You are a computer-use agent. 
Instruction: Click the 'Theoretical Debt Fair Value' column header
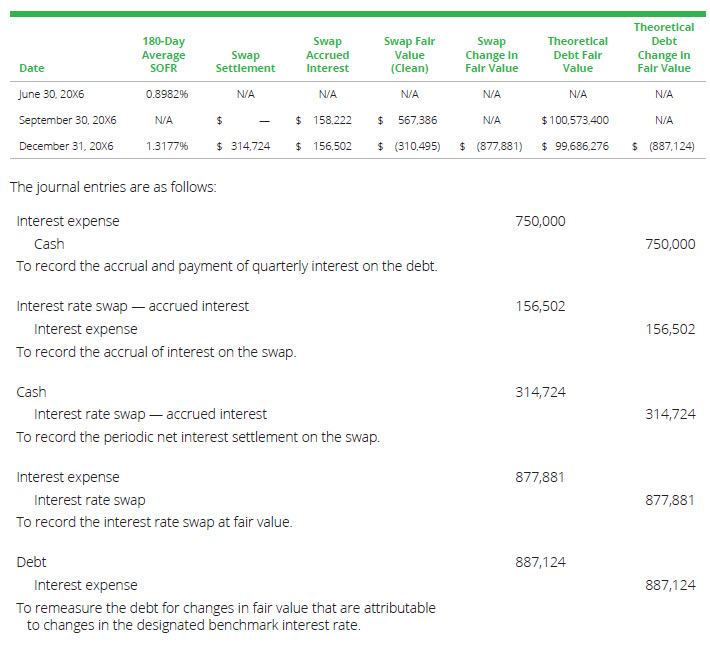click(x=577, y=55)
